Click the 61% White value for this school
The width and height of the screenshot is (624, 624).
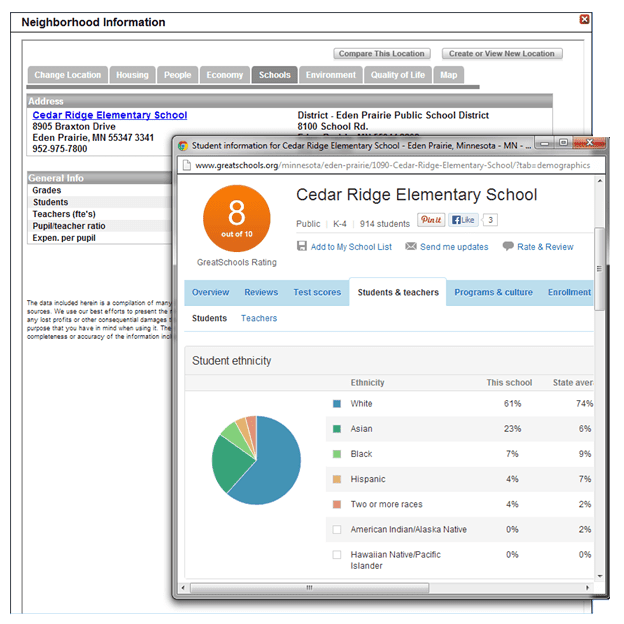pyautogui.click(x=513, y=404)
